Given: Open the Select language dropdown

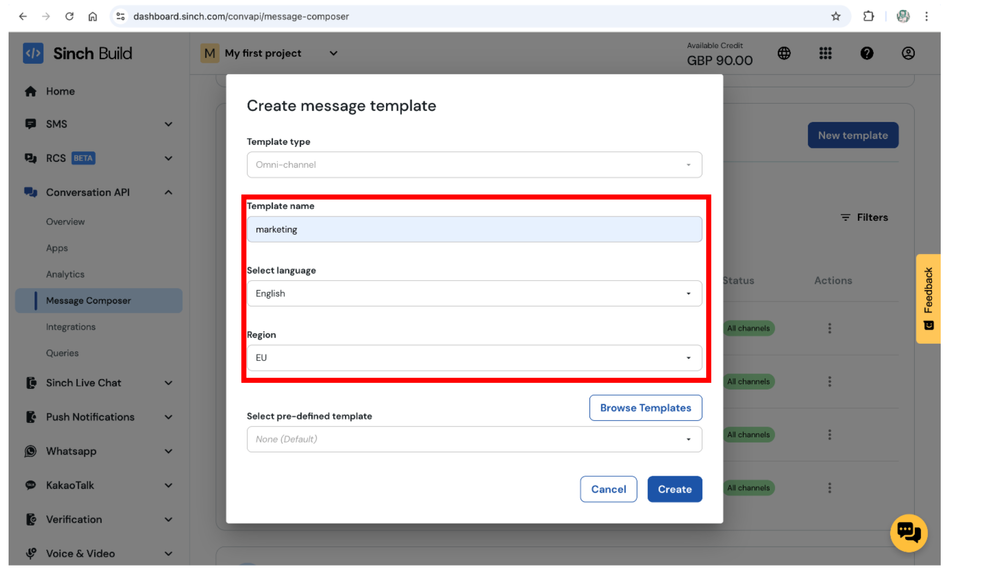Looking at the screenshot, I should click(474, 294).
